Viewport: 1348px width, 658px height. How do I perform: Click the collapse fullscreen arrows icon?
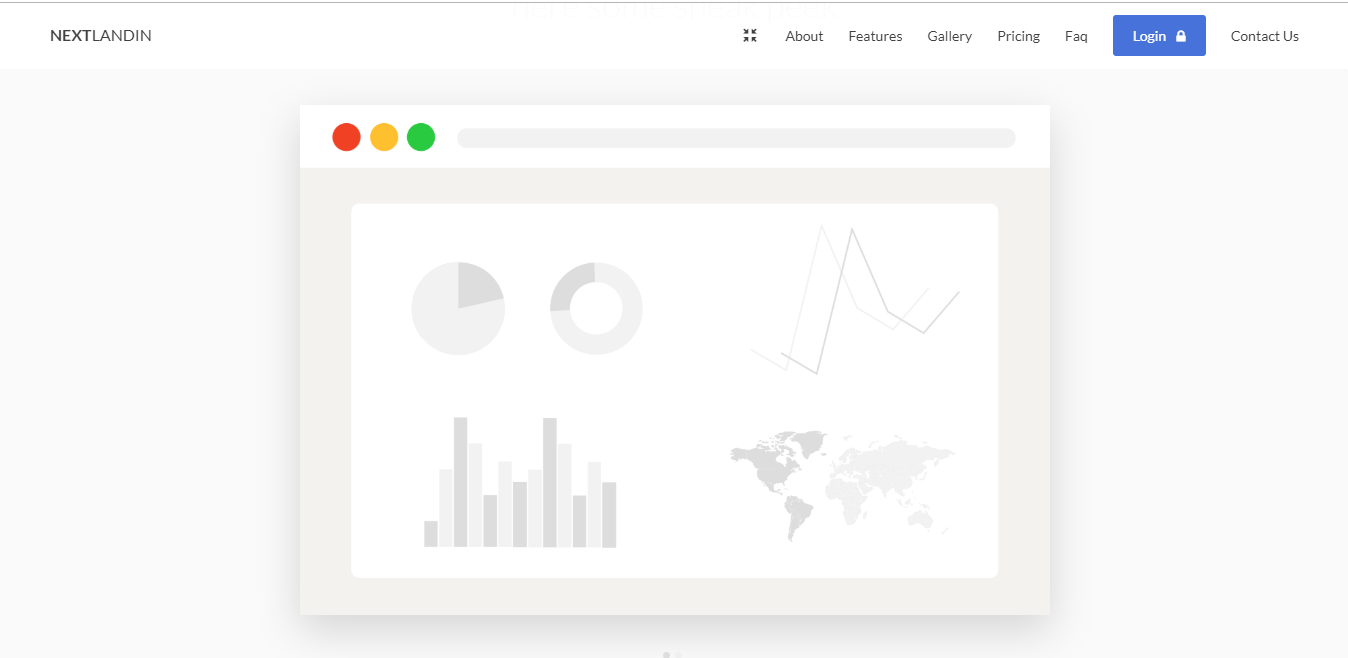(x=750, y=36)
